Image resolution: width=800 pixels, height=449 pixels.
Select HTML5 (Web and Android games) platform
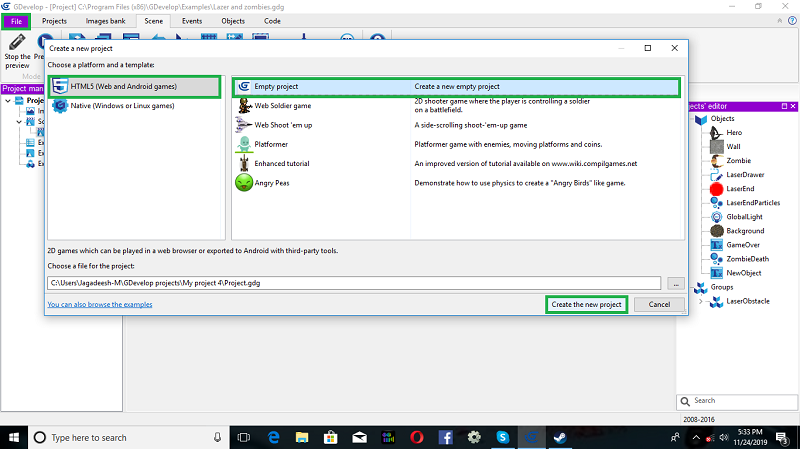click(x=135, y=87)
